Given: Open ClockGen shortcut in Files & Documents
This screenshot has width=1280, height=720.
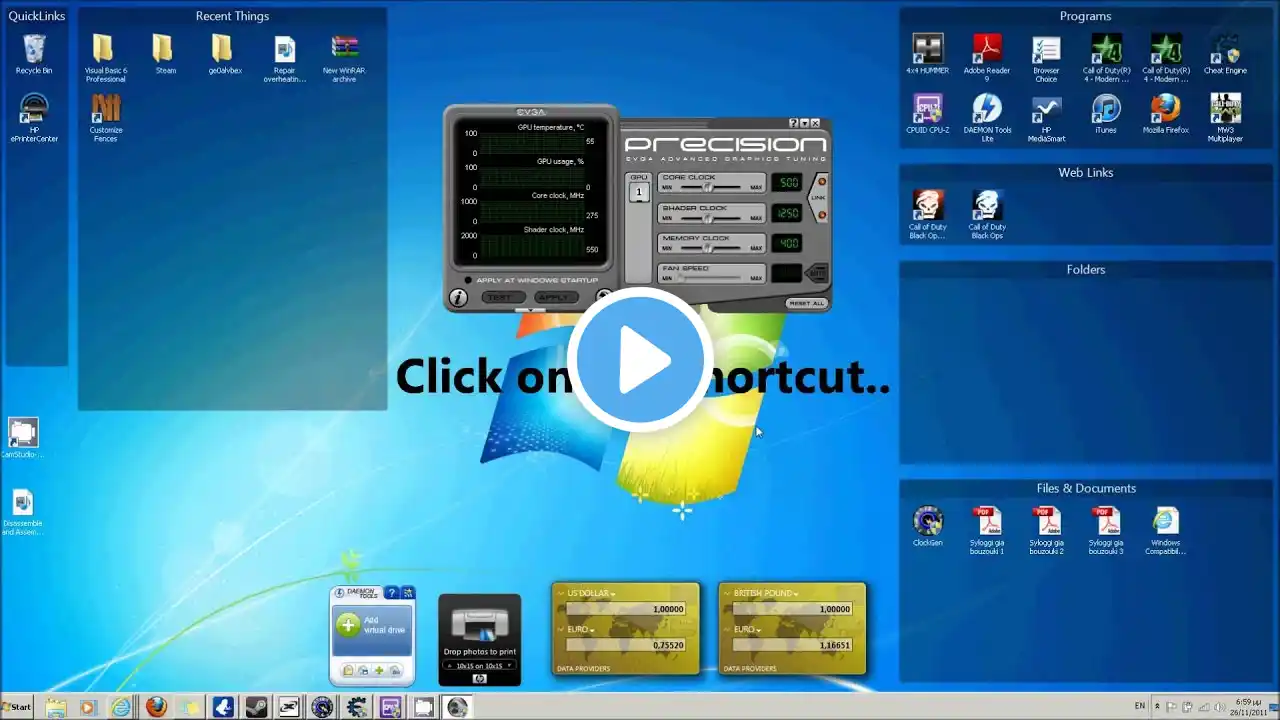Looking at the screenshot, I should click(927, 526).
